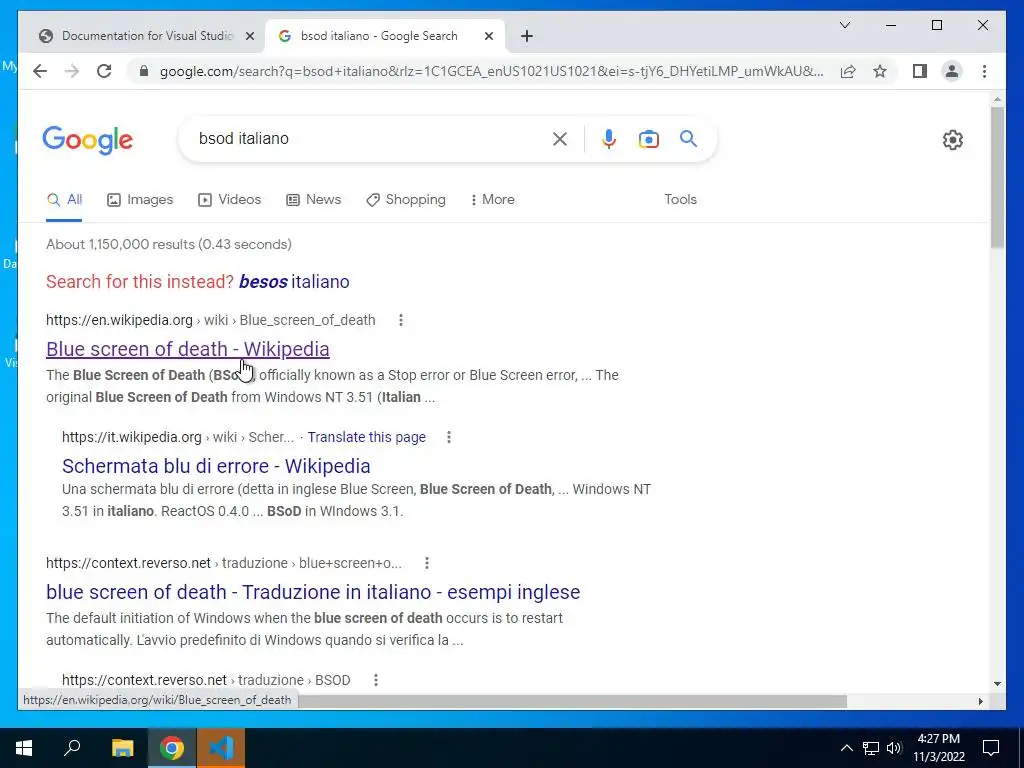Open Schermata blu di errore - Wikipedia

click(x=216, y=466)
